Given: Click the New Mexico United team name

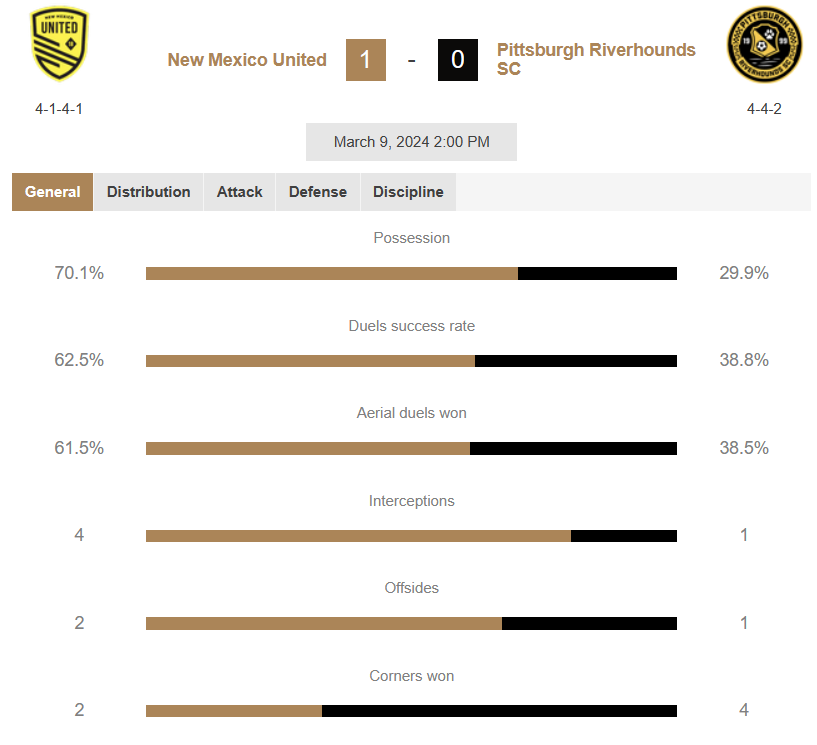Looking at the screenshot, I should (x=247, y=60).
